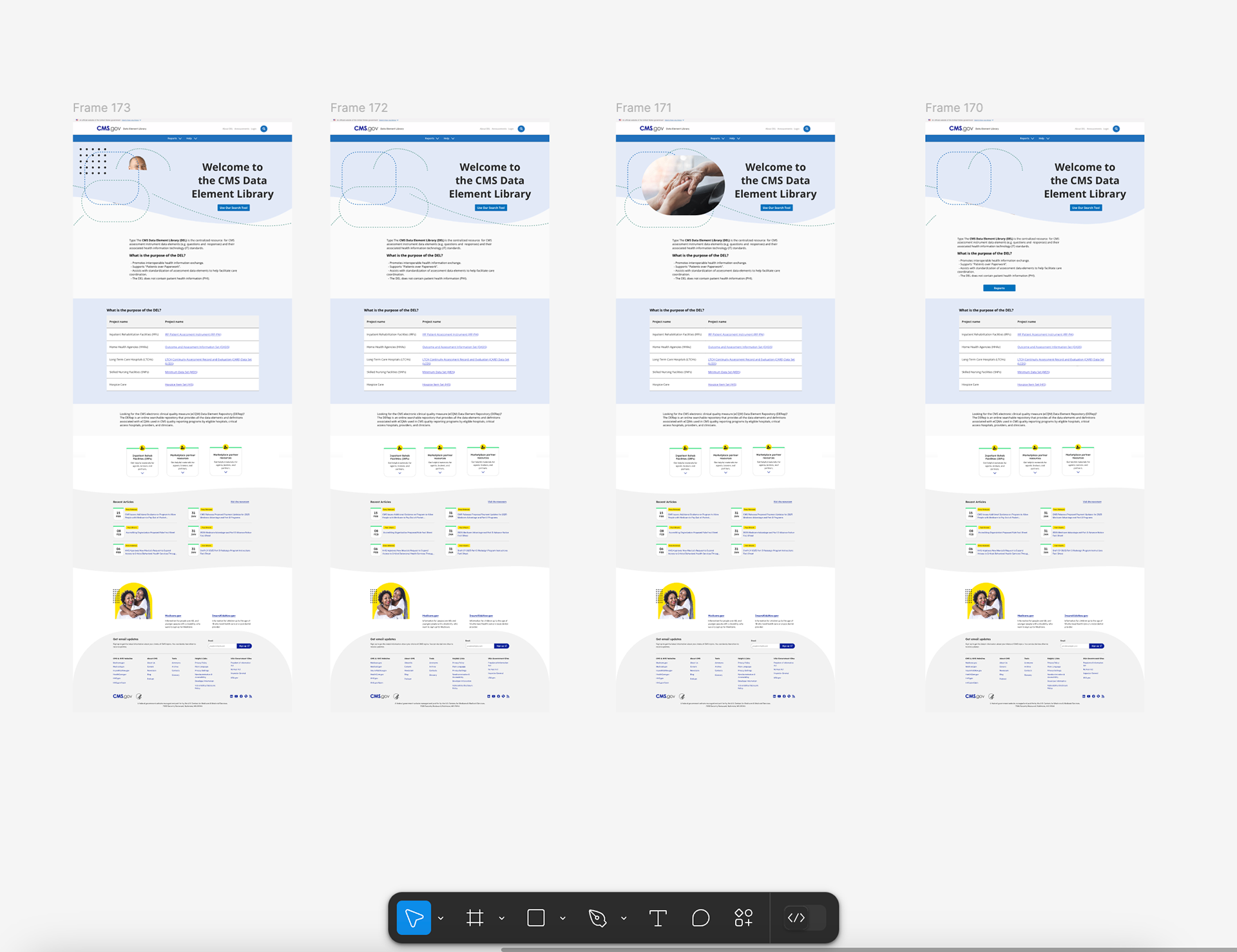Select the Text tool
This screenshot has width=1237, height=952.
(658, 918)
